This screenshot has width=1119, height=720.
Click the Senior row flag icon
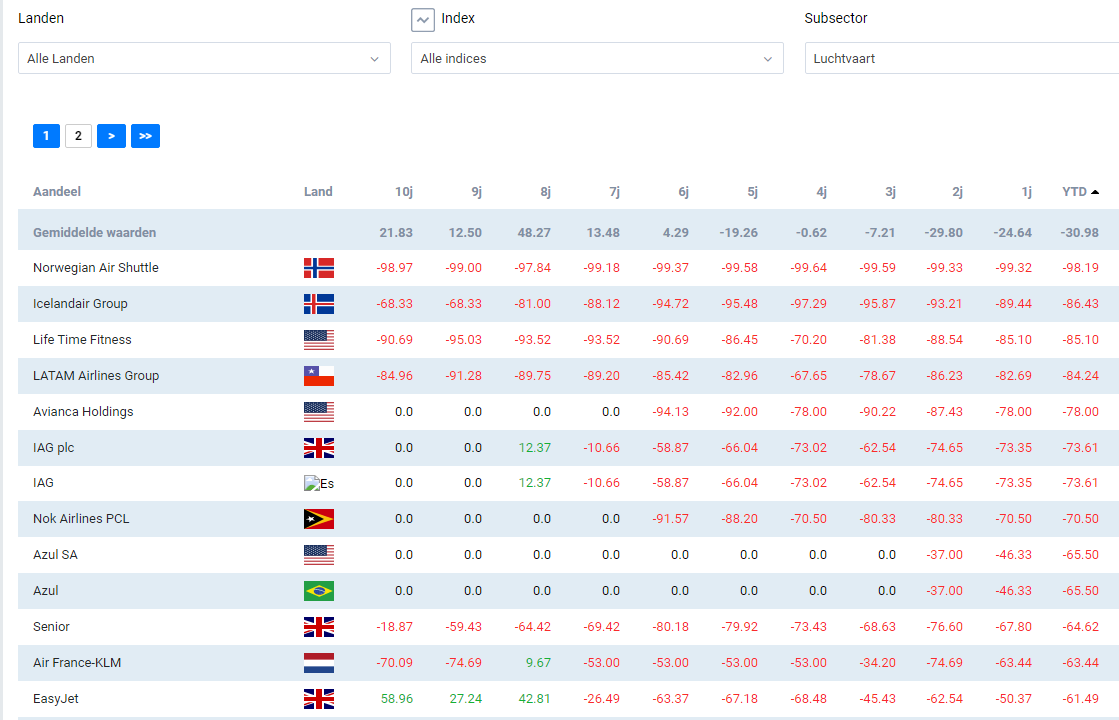(x=319, y=627)
